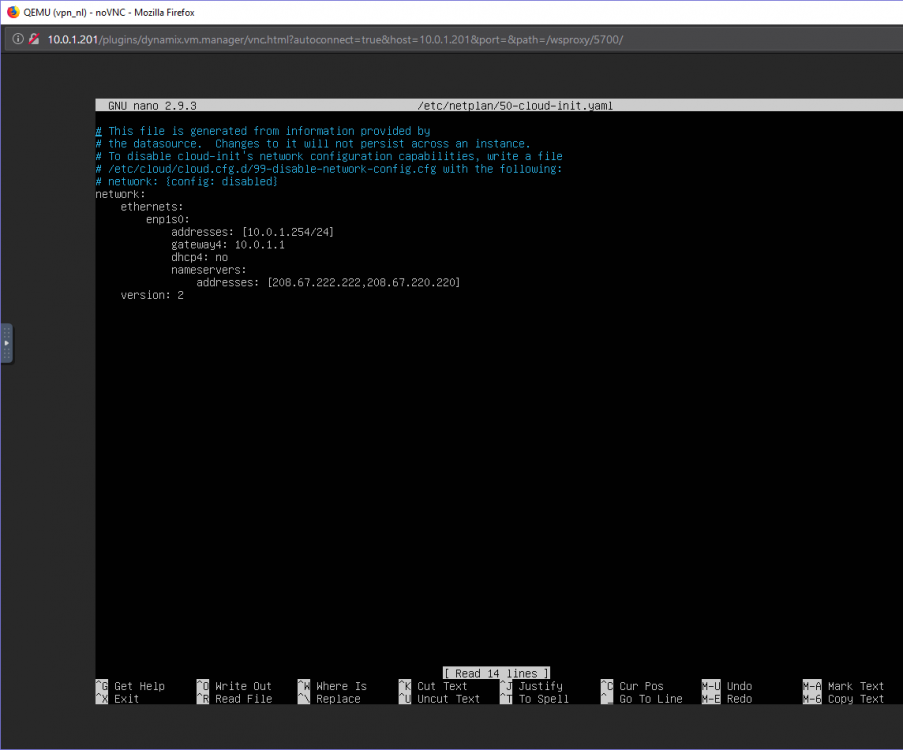903x750 pixels.
Task: Click the 'network:' line in the file
Action: coord(120,194)
